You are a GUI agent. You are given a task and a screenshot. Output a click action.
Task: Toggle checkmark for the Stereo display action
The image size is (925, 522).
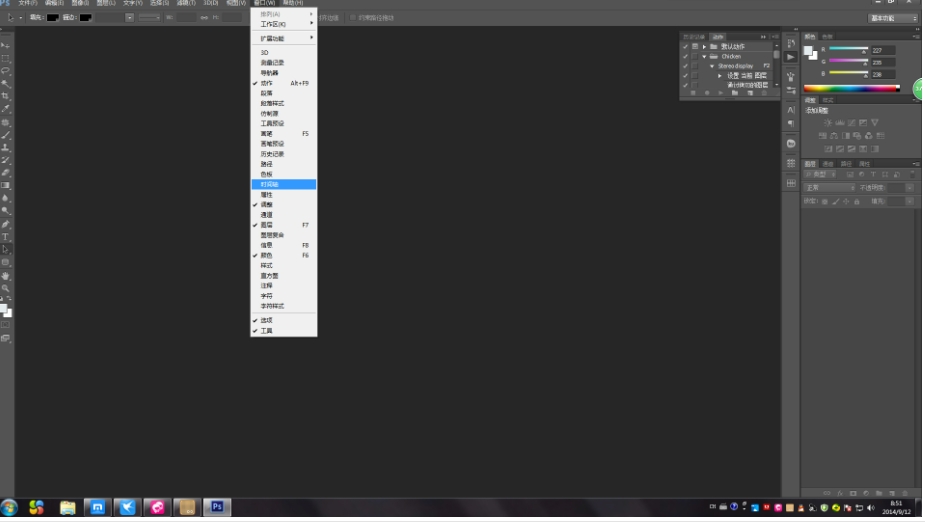tap(685, 66)
